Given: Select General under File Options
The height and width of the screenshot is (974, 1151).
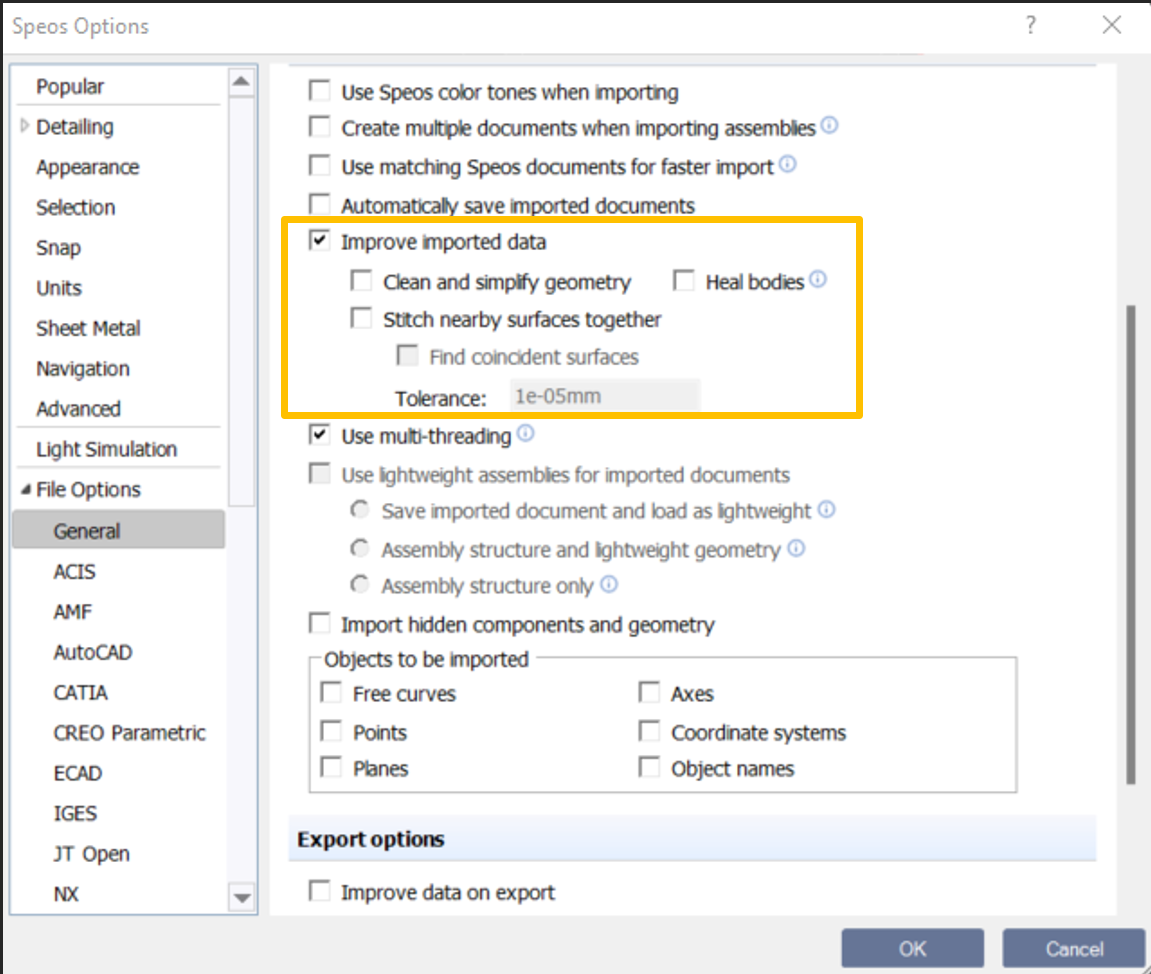Looking at the screenshot, I should [x=119, y=530].
